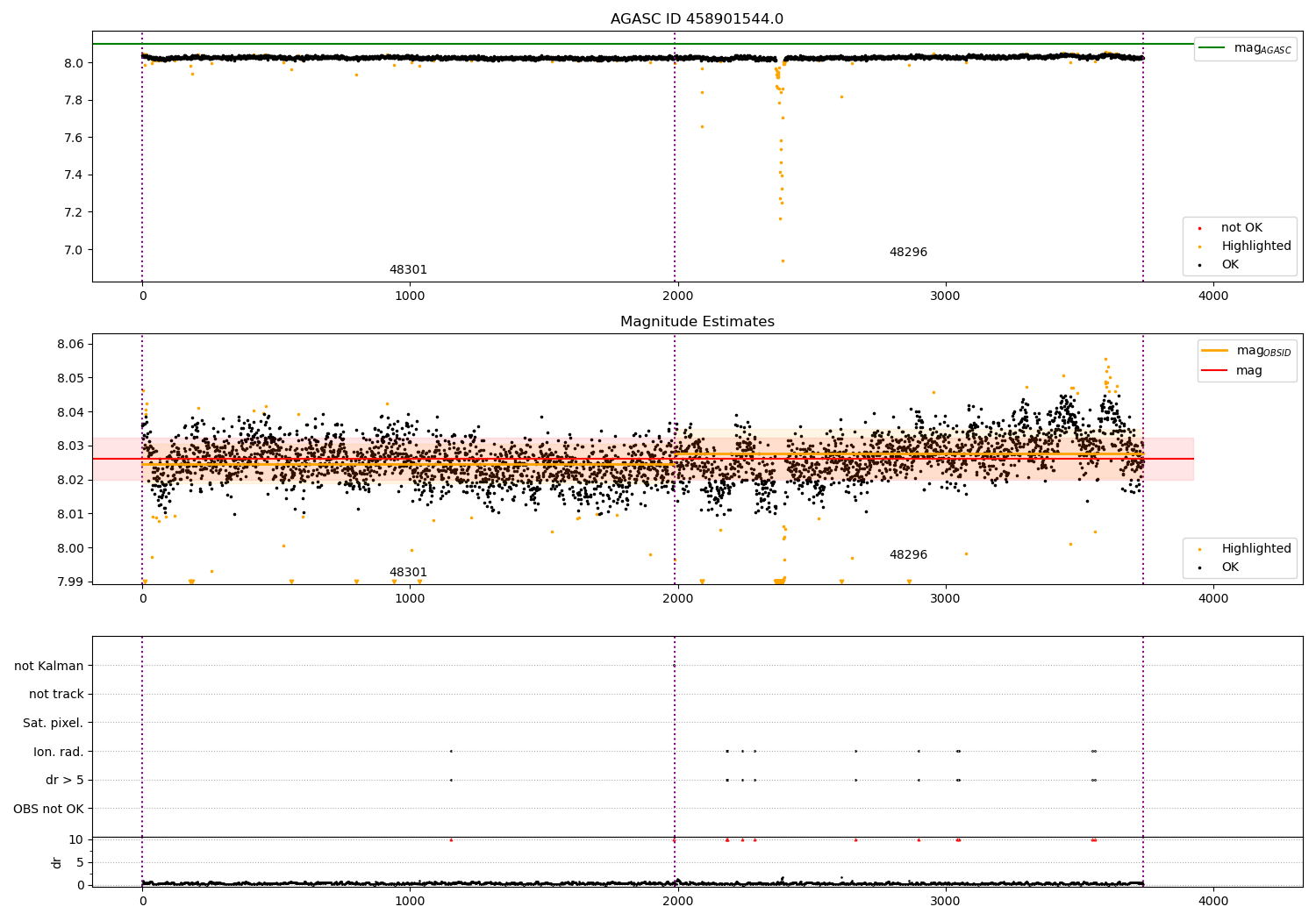This screenshot has height=921, width=1316.
Task: Click x-axis tick '4000' under top plot
Action: coord(1213,296)
